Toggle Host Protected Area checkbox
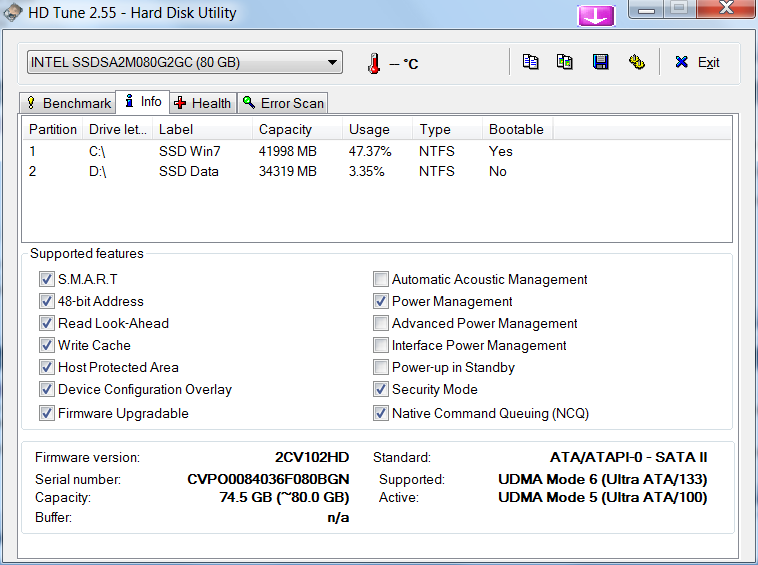 (x=46, y=367)
